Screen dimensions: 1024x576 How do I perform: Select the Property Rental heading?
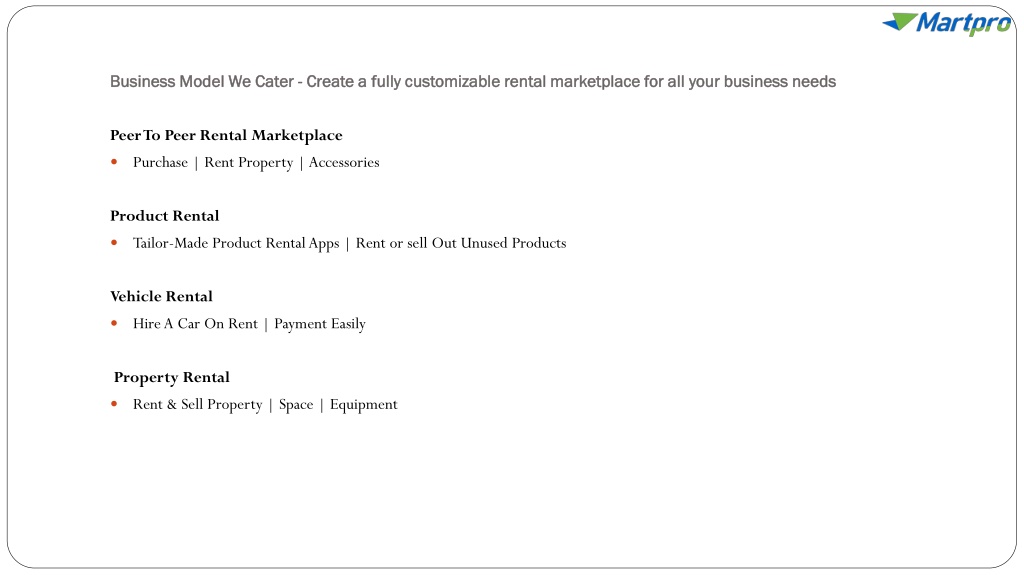click(172, 377)
